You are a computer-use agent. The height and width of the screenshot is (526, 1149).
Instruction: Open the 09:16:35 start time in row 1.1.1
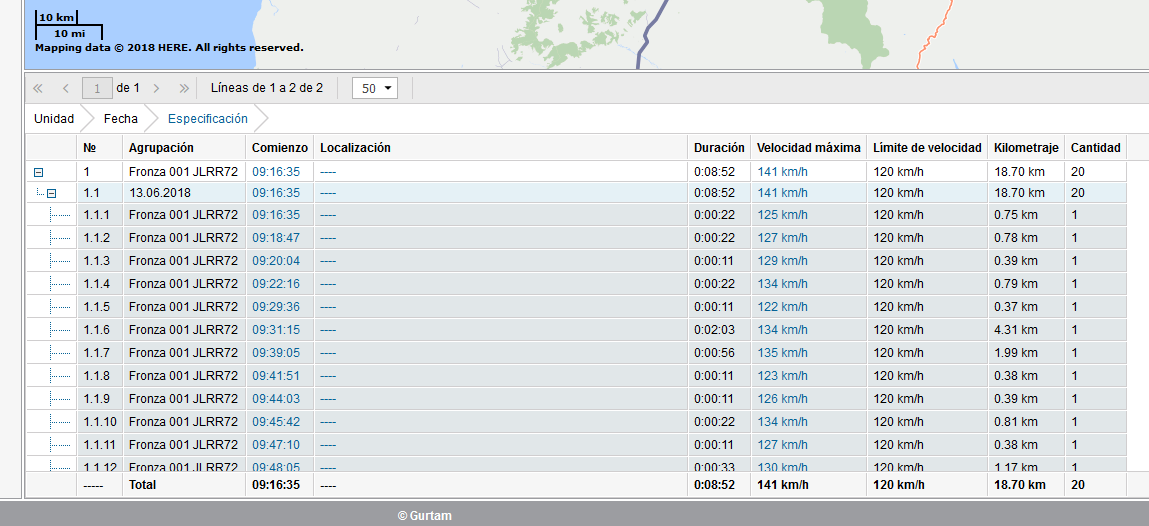pyautogui.click(x=275, y=215)
